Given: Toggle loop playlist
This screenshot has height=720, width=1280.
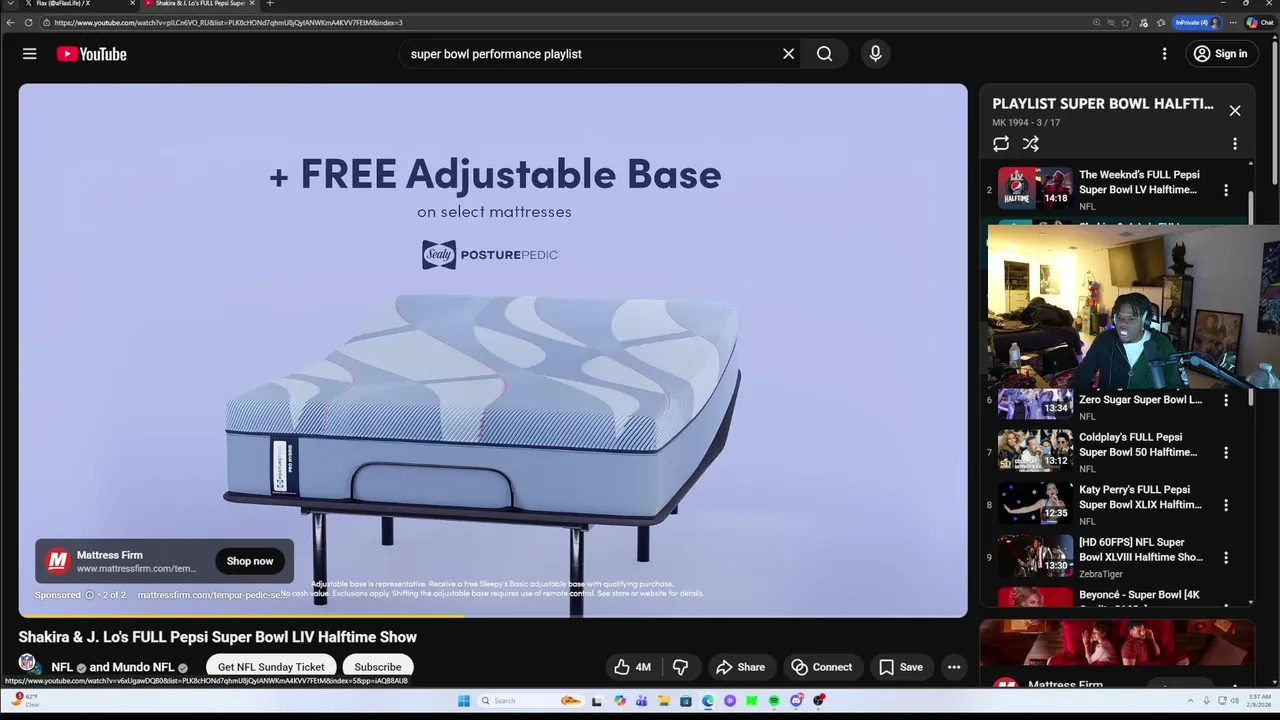Looking at the screenshot, I should [x=1001, y=144].
